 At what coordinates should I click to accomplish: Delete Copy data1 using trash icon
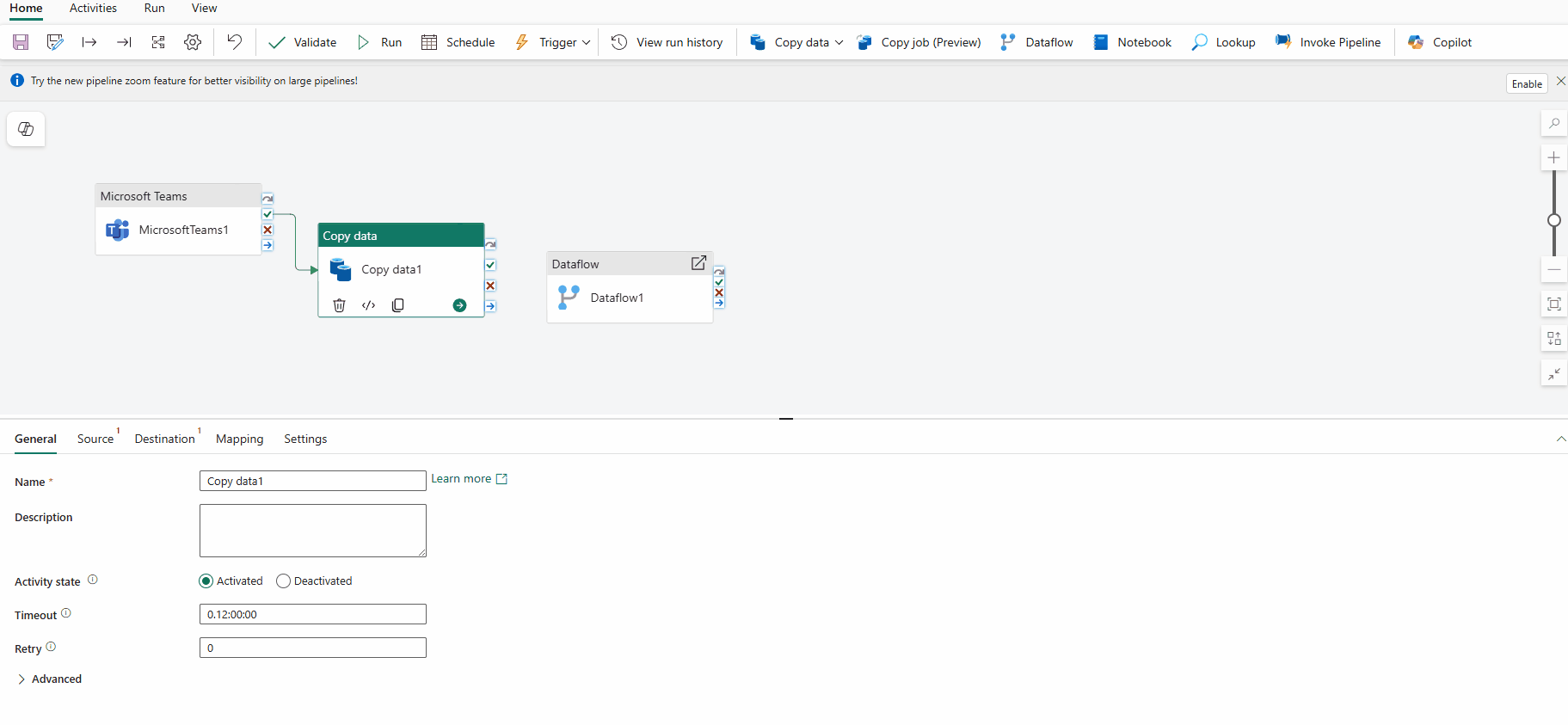pyautogui.click(x=339, y=305)
